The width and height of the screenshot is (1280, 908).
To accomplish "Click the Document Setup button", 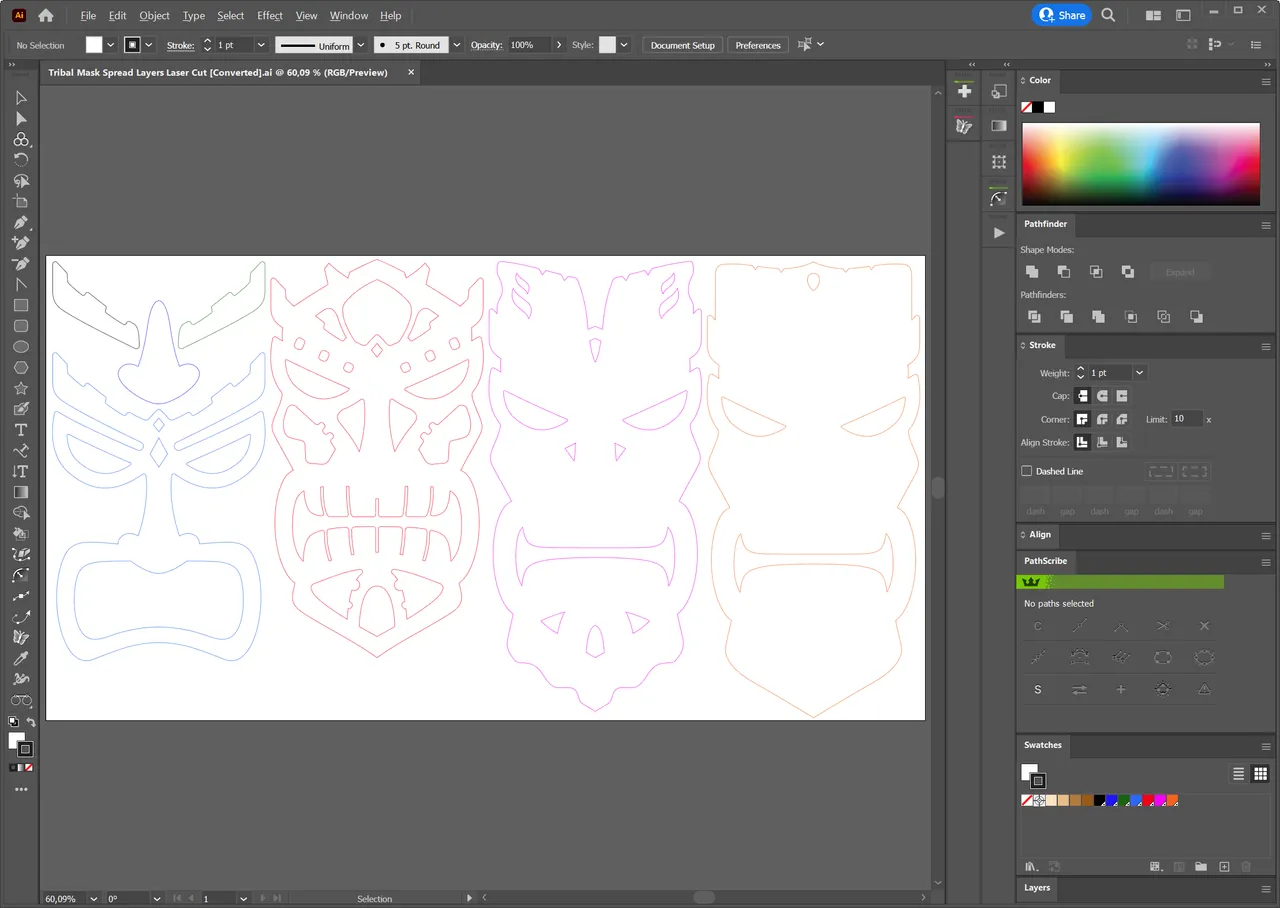I will pos(683,45).
